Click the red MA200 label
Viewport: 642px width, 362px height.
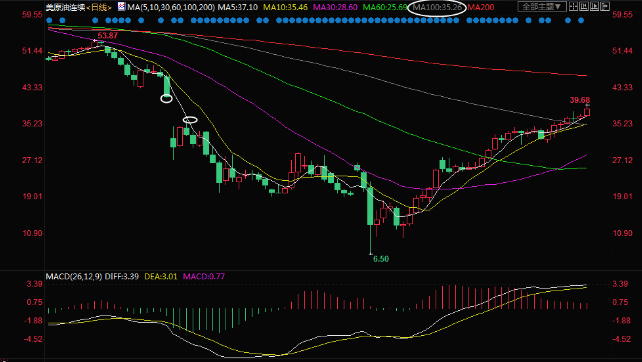tap(481, 7)
